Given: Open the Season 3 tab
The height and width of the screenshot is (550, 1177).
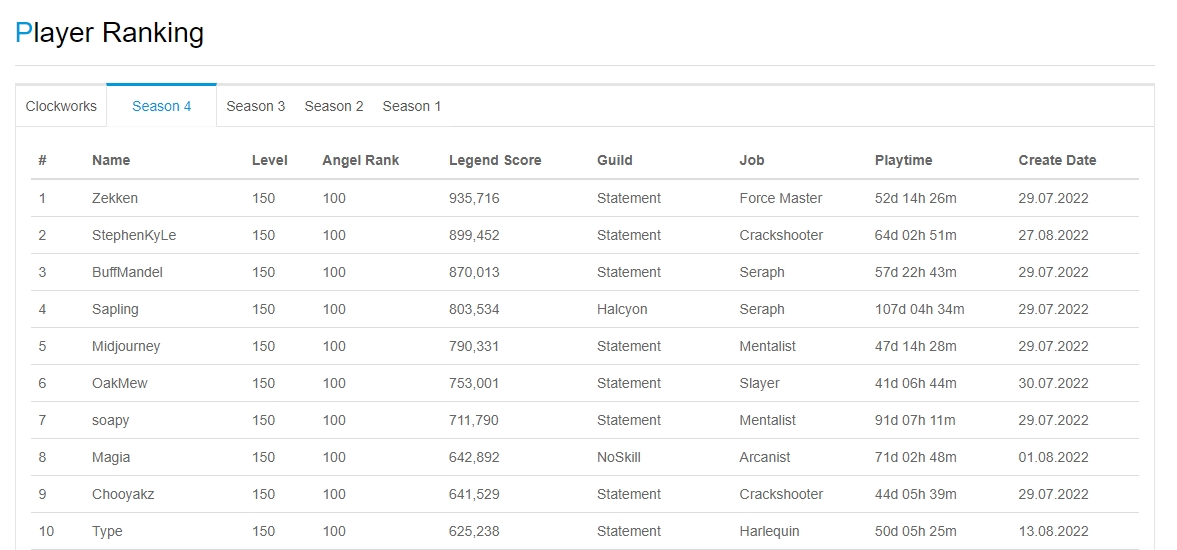Looking at the screenshot, I should 255,106.
